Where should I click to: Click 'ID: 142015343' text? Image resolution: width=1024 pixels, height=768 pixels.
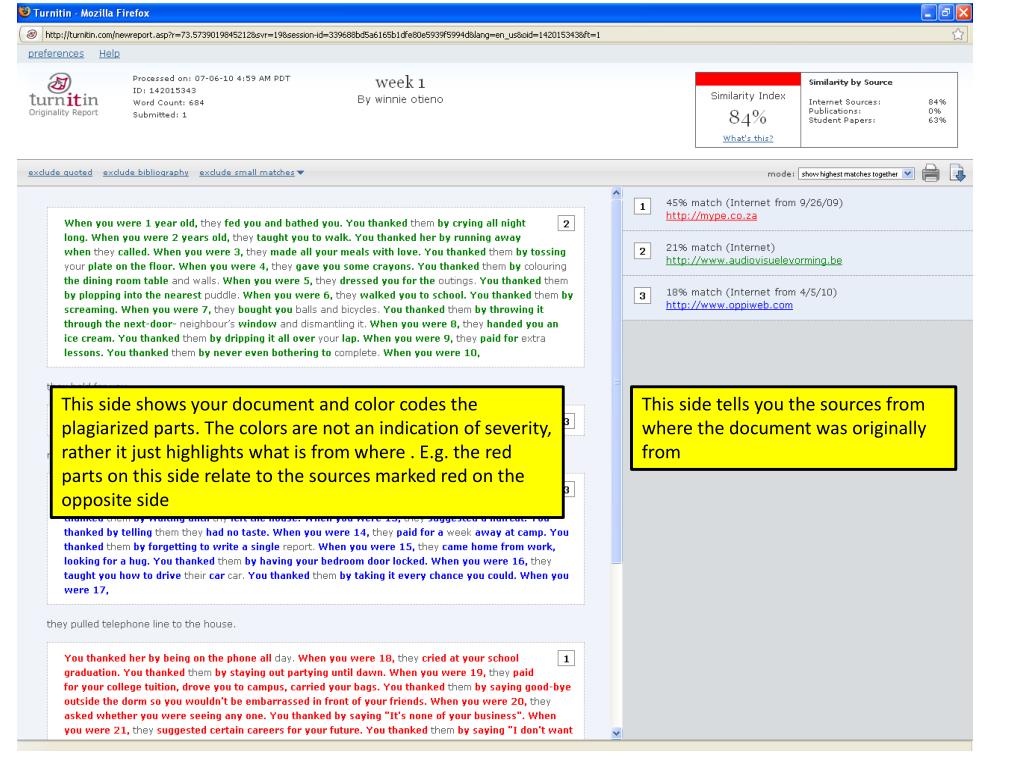coord(164,91)
